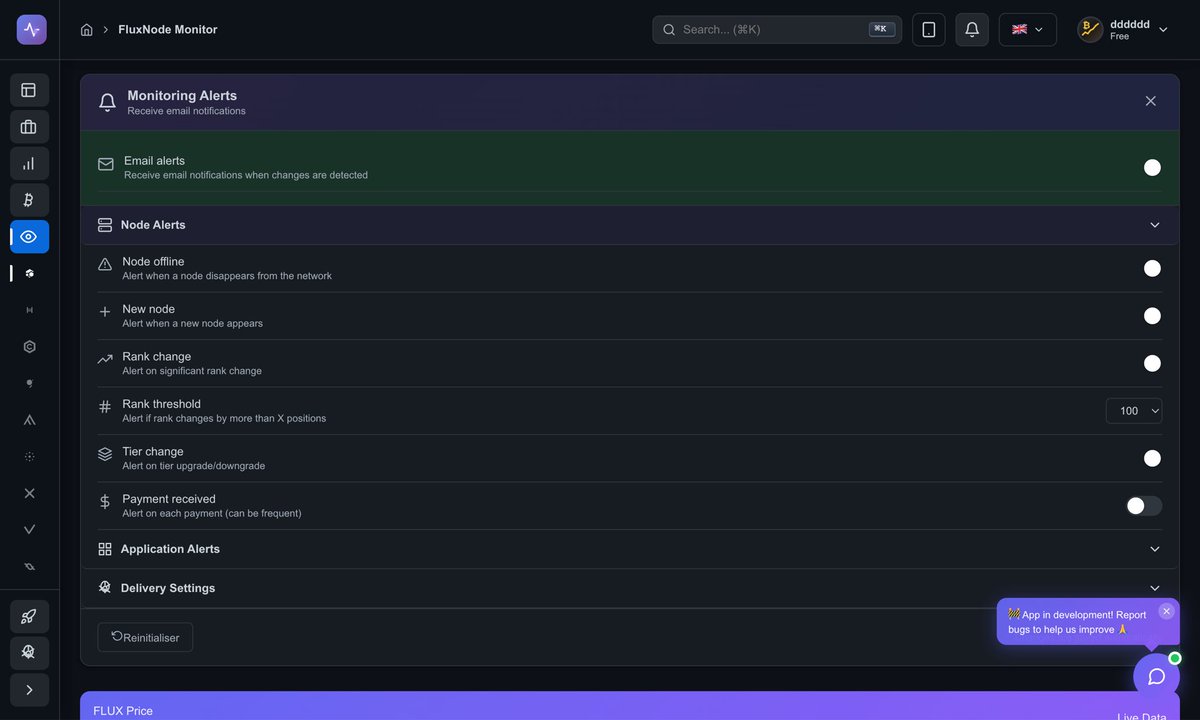Click the layers icon for Tier change
This screenshot has width=1200, height=720.
coord(105,454)
